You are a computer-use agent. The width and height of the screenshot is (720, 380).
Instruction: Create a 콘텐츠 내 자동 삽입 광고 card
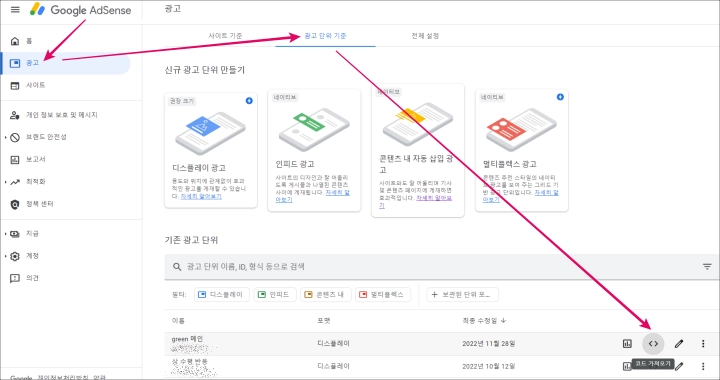tap(418, 150)
